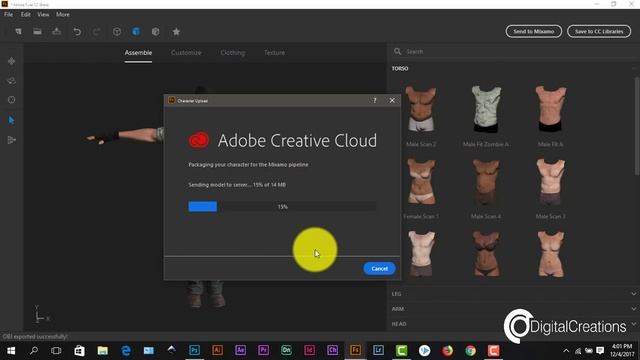Close the Character Upload dialog
The height and width of the screenshot is (360, 640).
[392, 100]
